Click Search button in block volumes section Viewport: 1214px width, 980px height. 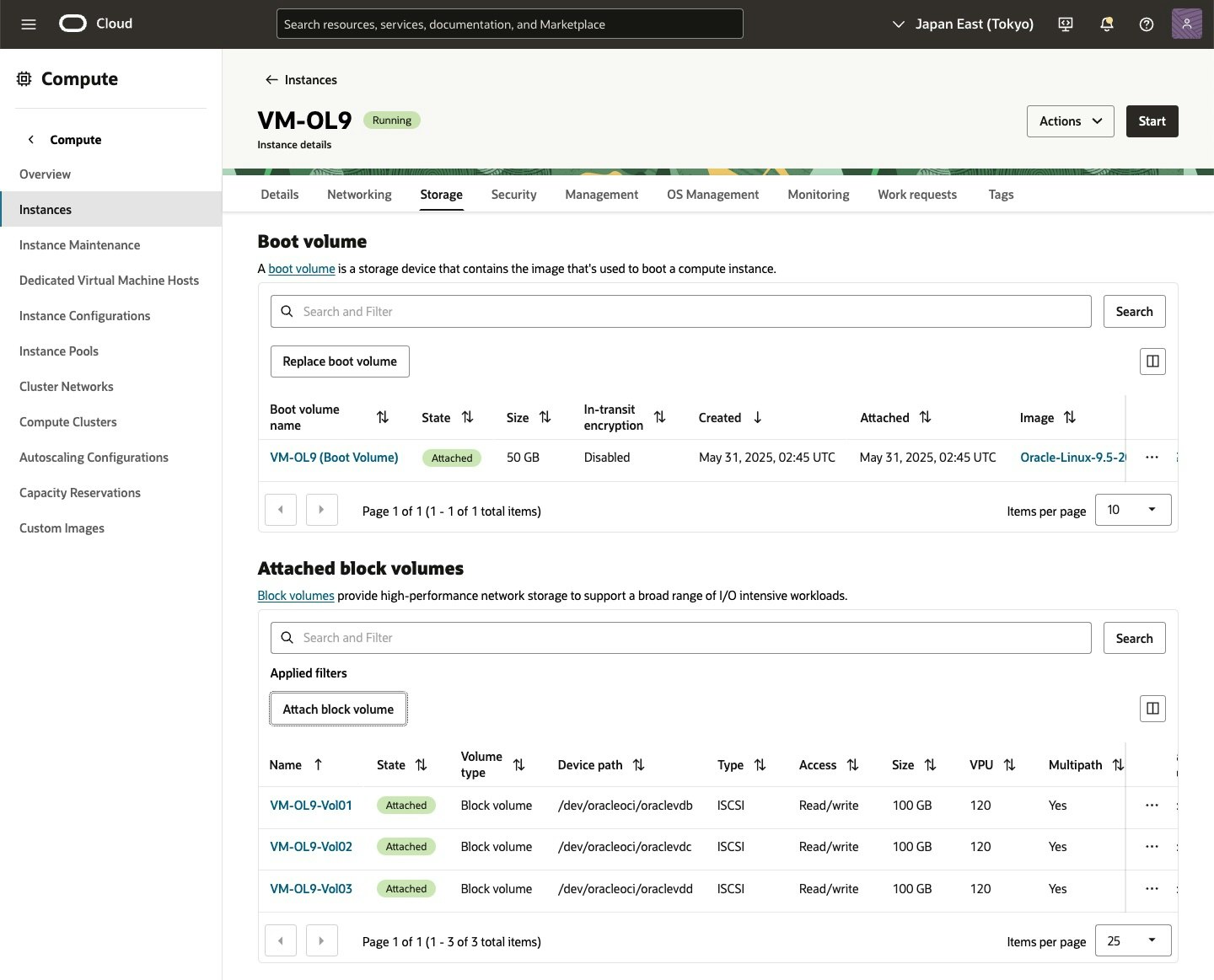[x=1135, y=639]
